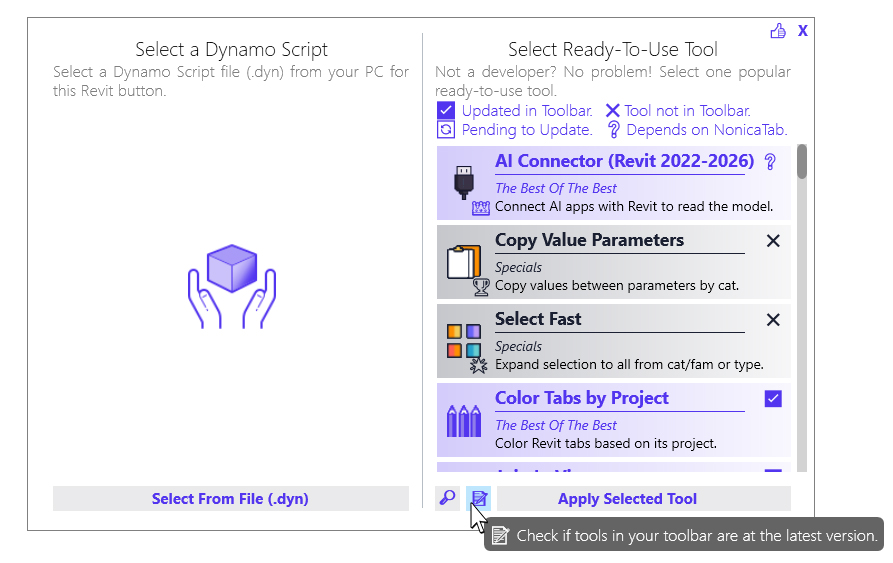The image size is (893, 563).
Task: Click the Updated in Toolbar legend checkbox icon
Action: click(446, 110)
